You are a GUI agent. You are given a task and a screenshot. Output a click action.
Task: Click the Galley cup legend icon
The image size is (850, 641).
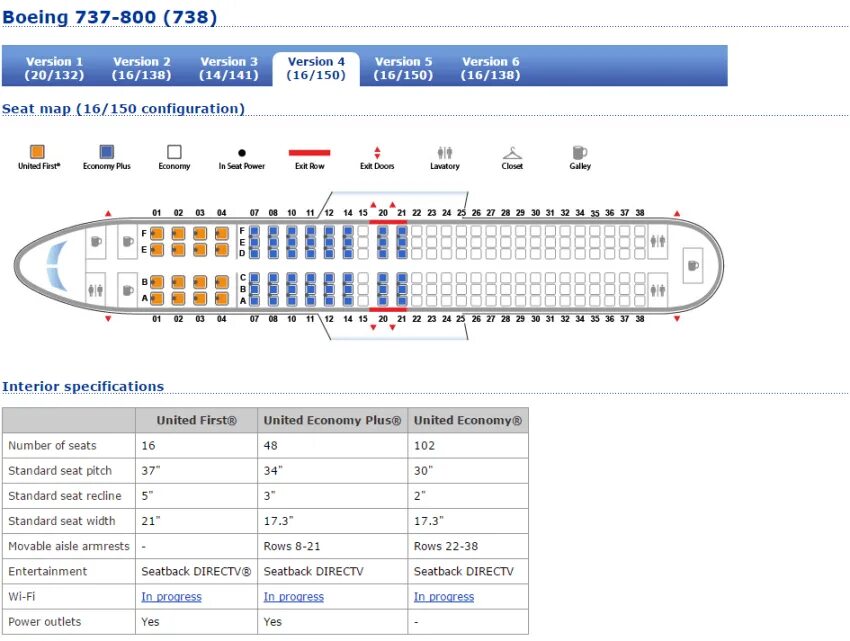pos(579,152)
